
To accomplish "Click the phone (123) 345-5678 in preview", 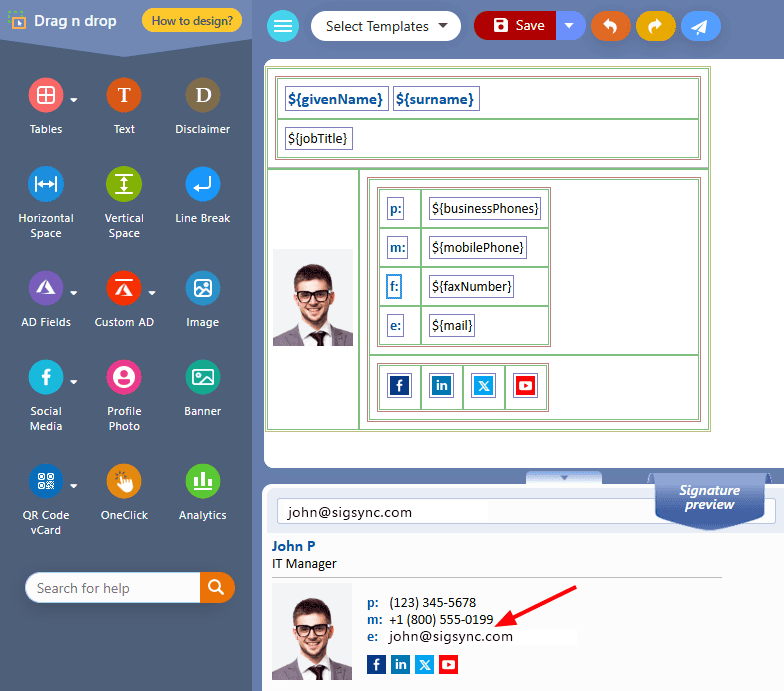I will 432,602.
